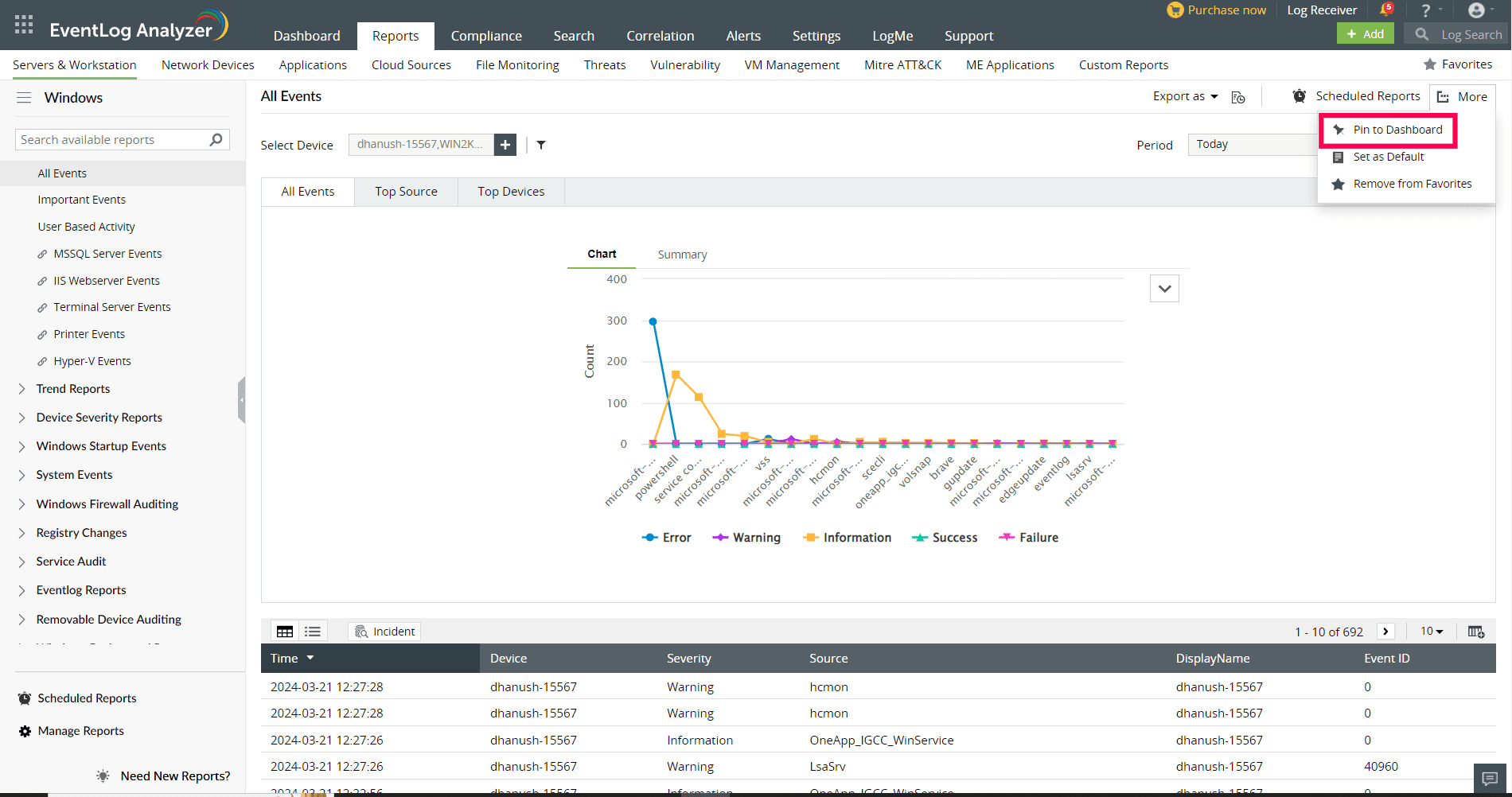
Task: Collapse the Windows sidebar hamburger menu
Action: pos(24,98)
